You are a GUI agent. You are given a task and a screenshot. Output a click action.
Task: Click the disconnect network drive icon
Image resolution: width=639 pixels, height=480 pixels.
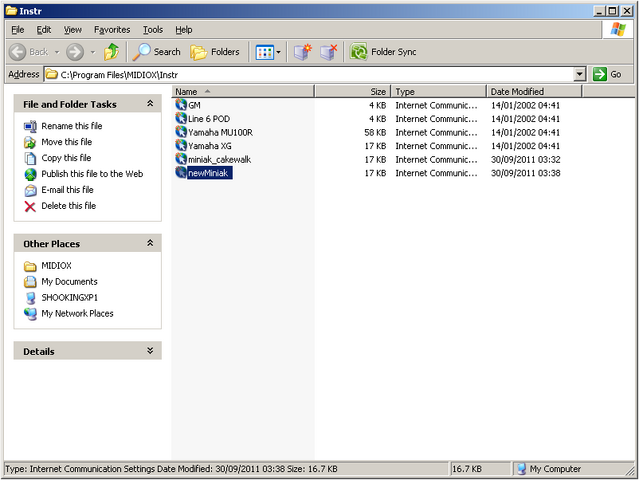328,52
